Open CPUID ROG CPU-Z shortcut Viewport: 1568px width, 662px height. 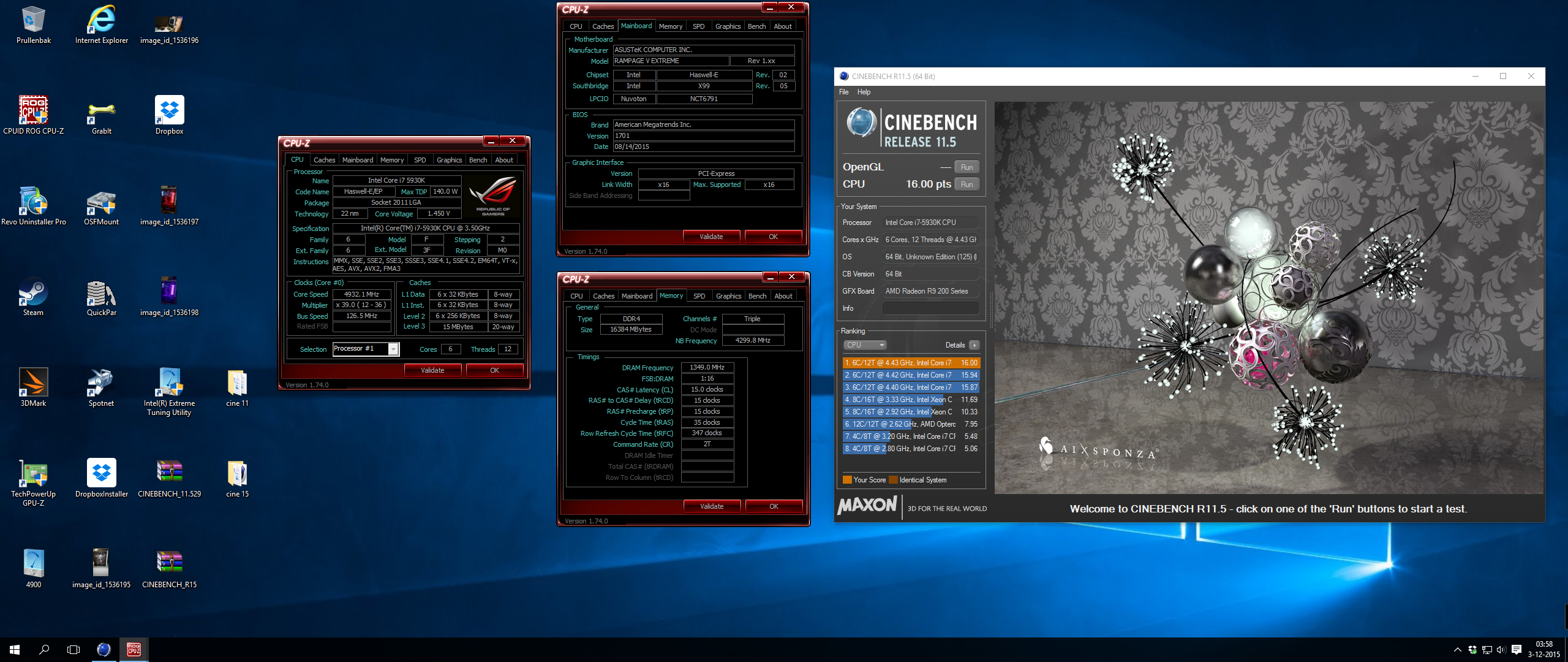[x=33, y=115]
